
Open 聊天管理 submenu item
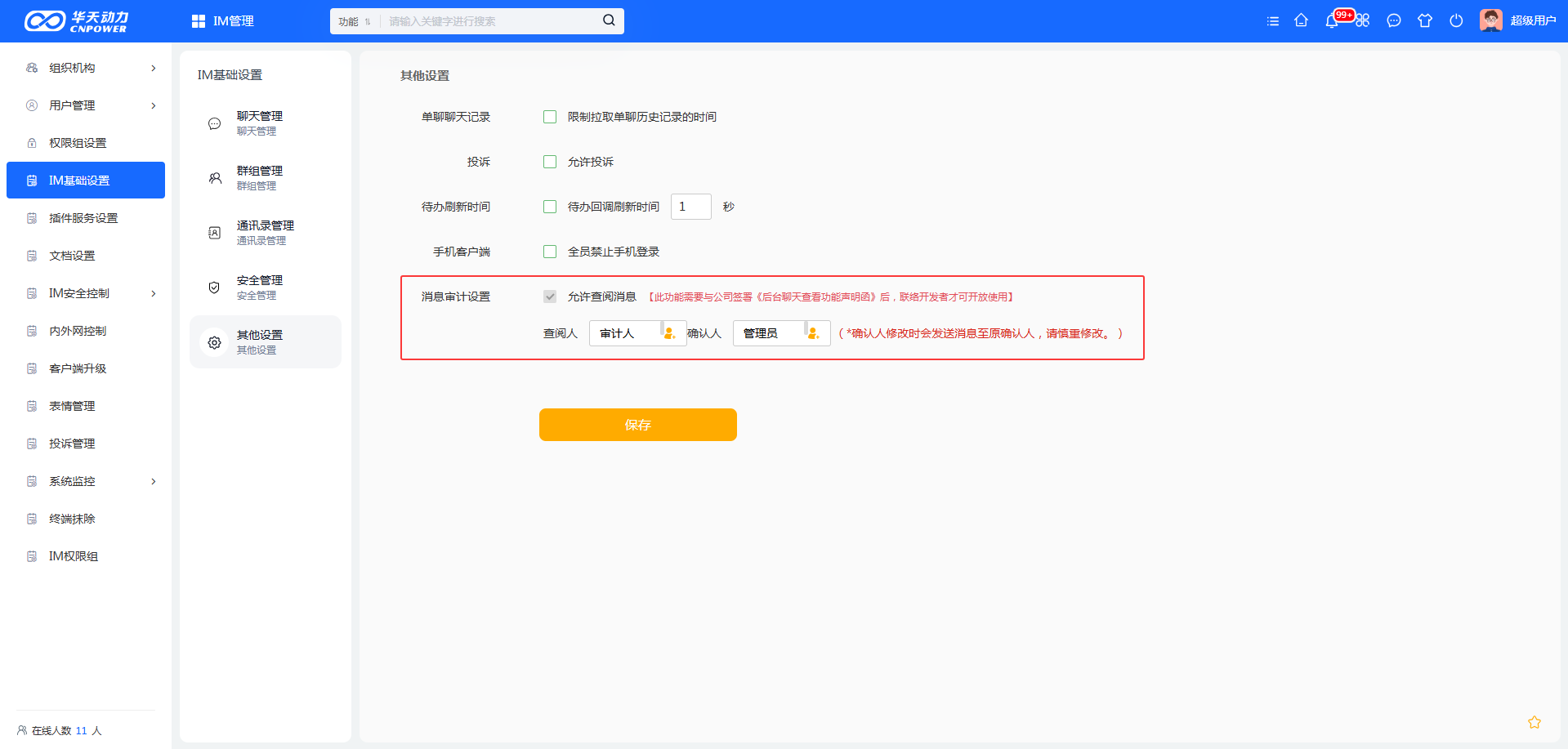click(x=266, y=123)
